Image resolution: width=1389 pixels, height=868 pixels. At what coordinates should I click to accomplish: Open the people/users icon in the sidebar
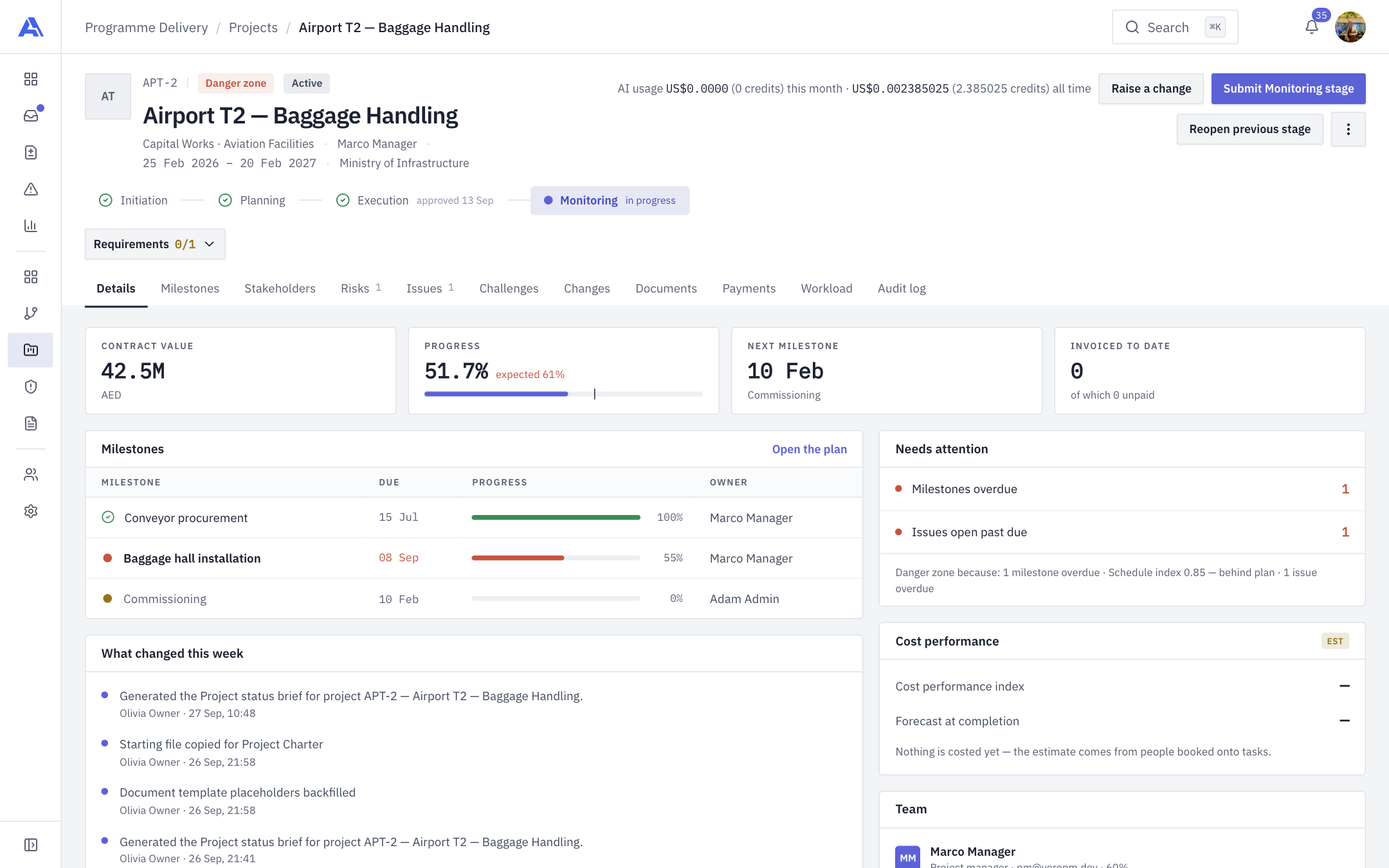30,475
